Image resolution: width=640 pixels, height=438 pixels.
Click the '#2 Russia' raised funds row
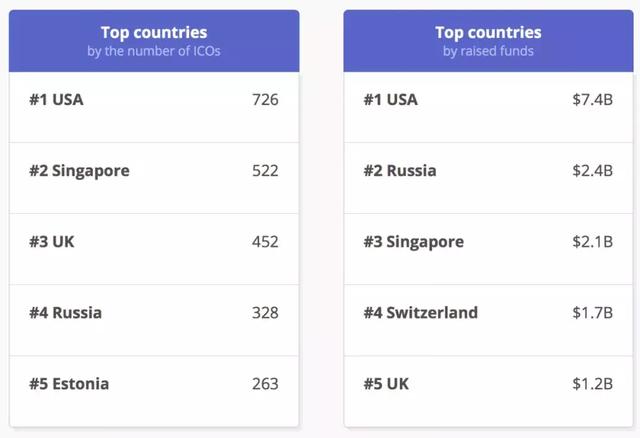click(488, 178)
